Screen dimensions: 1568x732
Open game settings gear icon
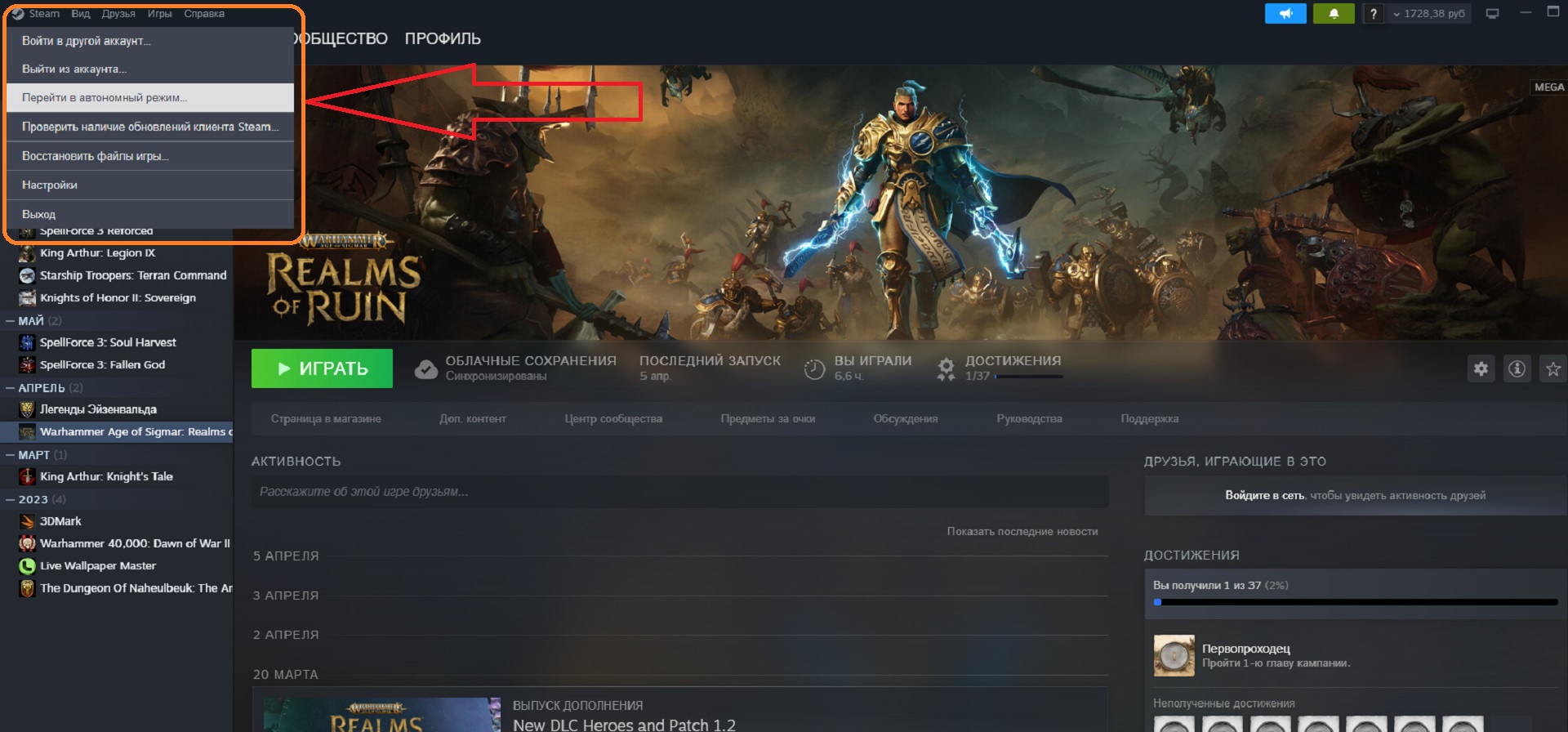(x=1481, y=369)
